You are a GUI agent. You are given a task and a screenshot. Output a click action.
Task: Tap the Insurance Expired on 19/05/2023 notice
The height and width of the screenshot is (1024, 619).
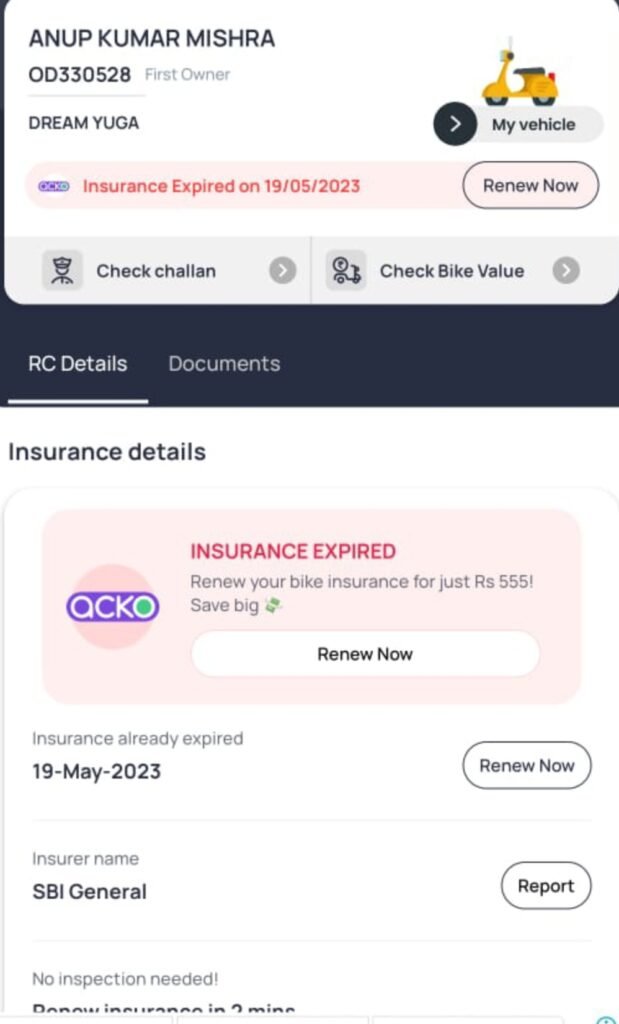coord(221,186)
